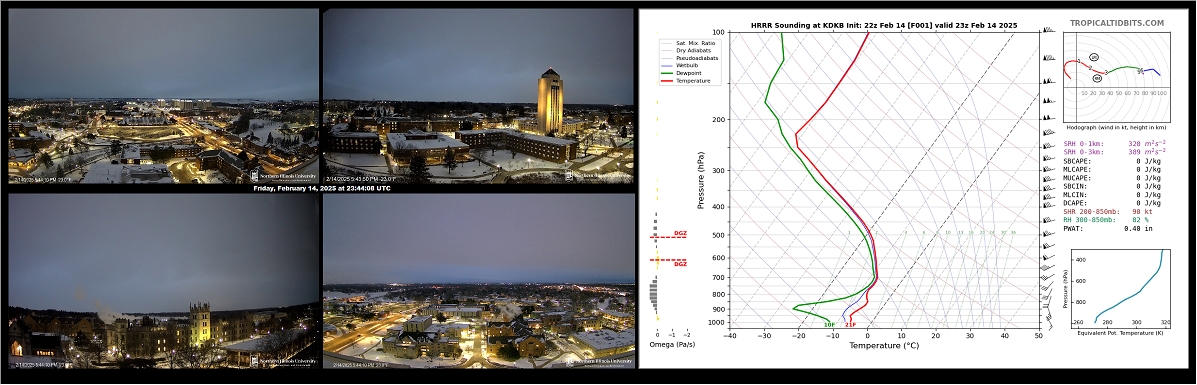Open the bottom-left castle building webcam view
Viewport: 1197px width, 385px height.
click(163, 281)
